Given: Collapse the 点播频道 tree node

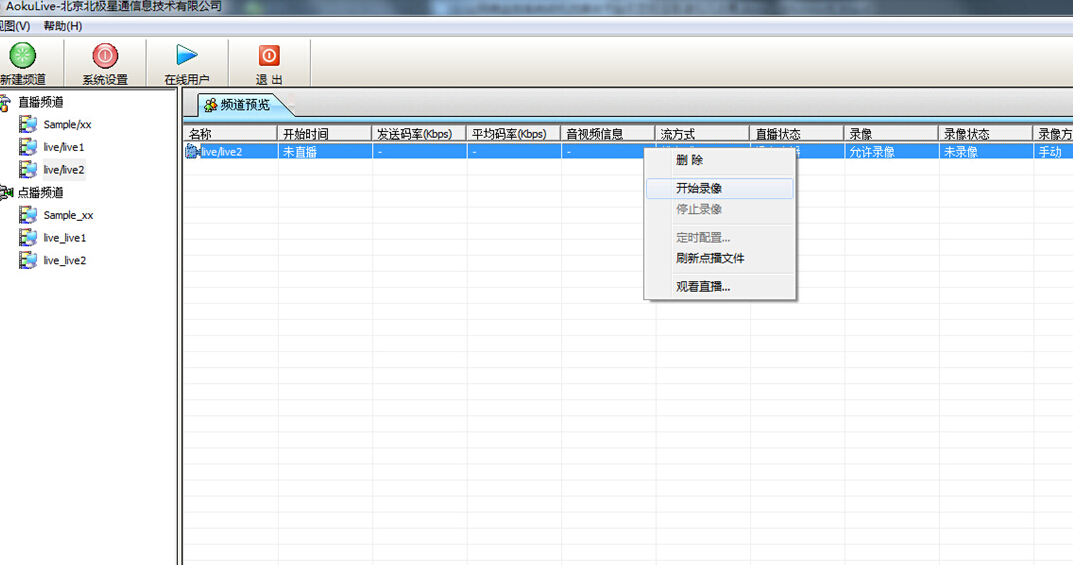Looking at the screenshot, I should (5, 193).
